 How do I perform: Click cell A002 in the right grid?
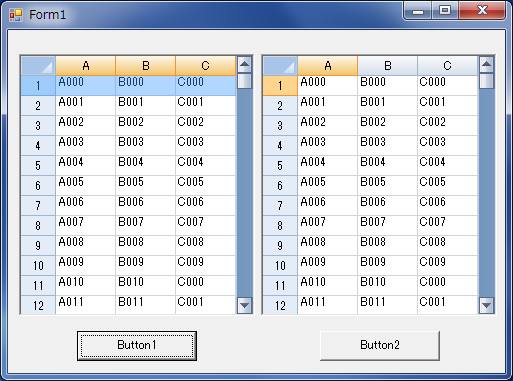click(x=327, y=126)
